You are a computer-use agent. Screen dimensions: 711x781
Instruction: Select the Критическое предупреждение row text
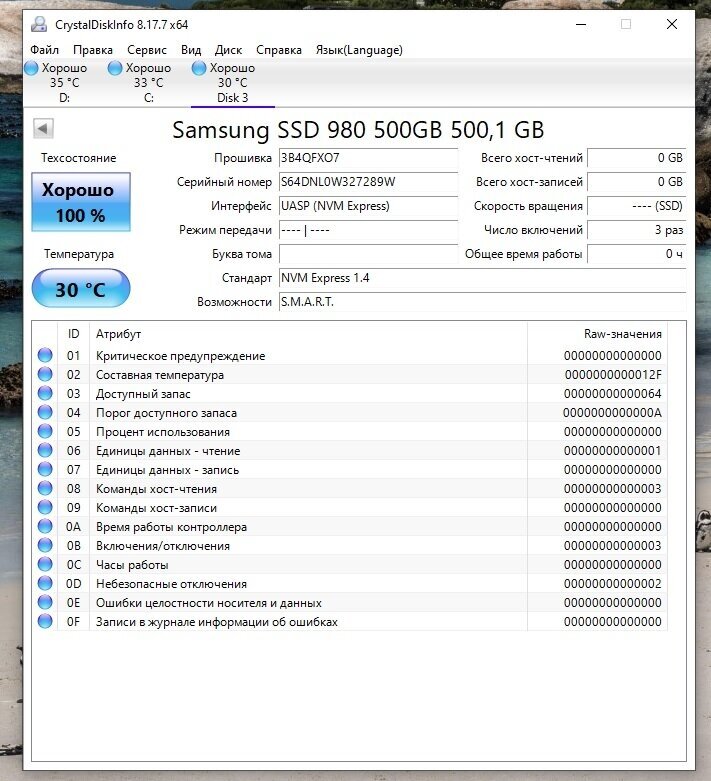(180, 356)
